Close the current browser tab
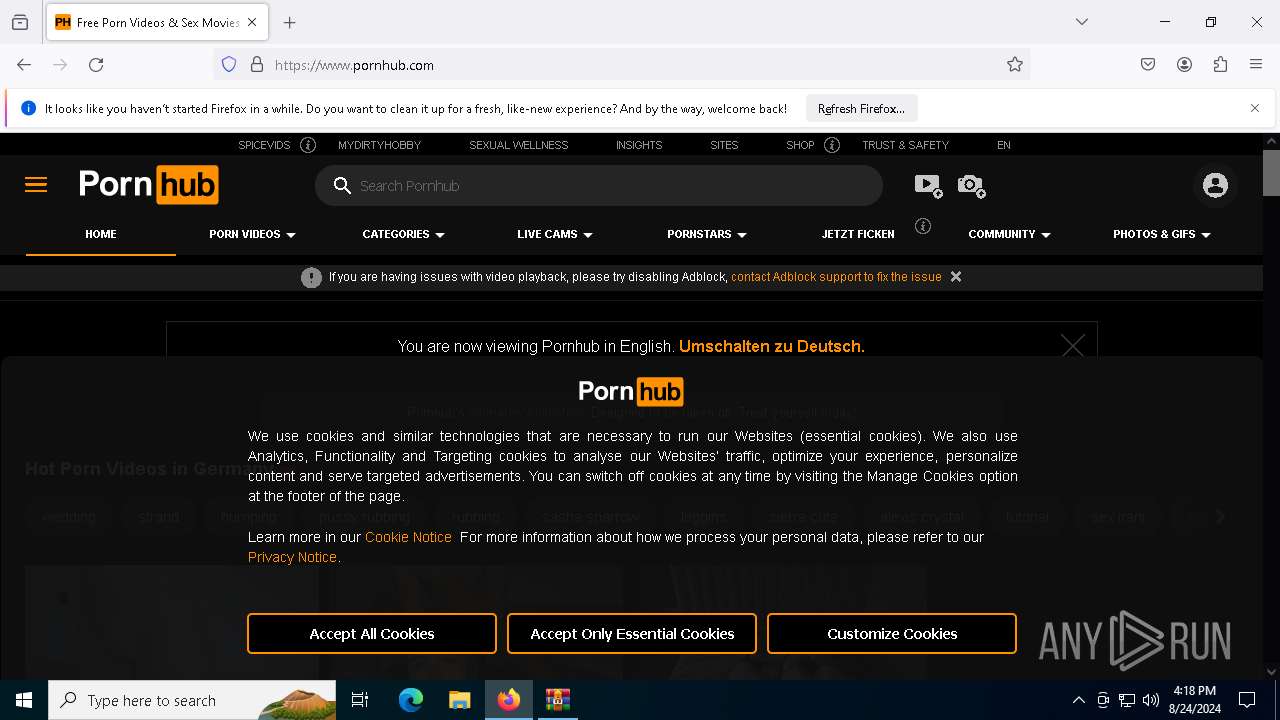This screenshot has width=1280, height=720. [252, 22]
